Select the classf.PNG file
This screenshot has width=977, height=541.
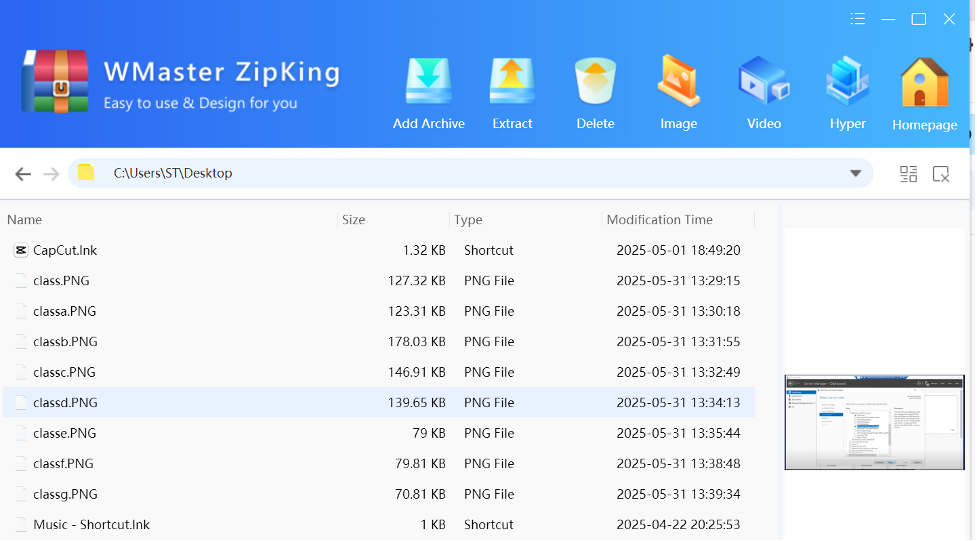[x=63, y=464]
